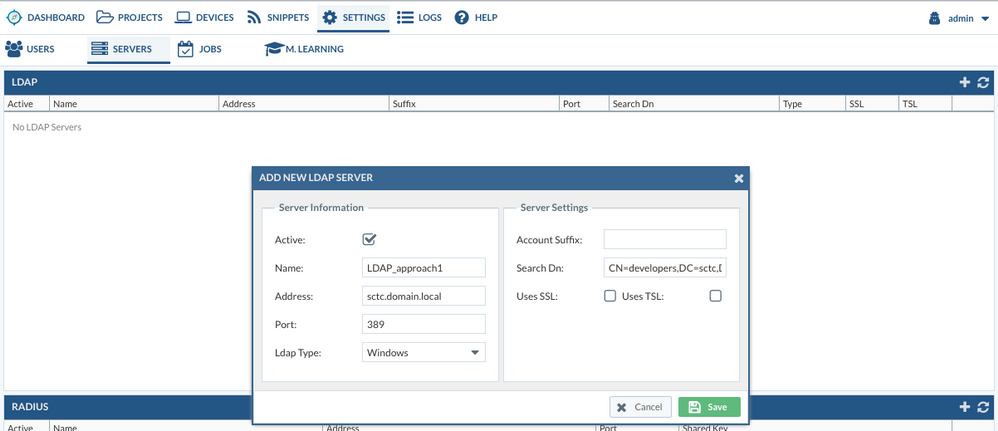The height and width of the screenshot is (431, 998).
Task: Open the admin user menu
Action: point(959,18)
